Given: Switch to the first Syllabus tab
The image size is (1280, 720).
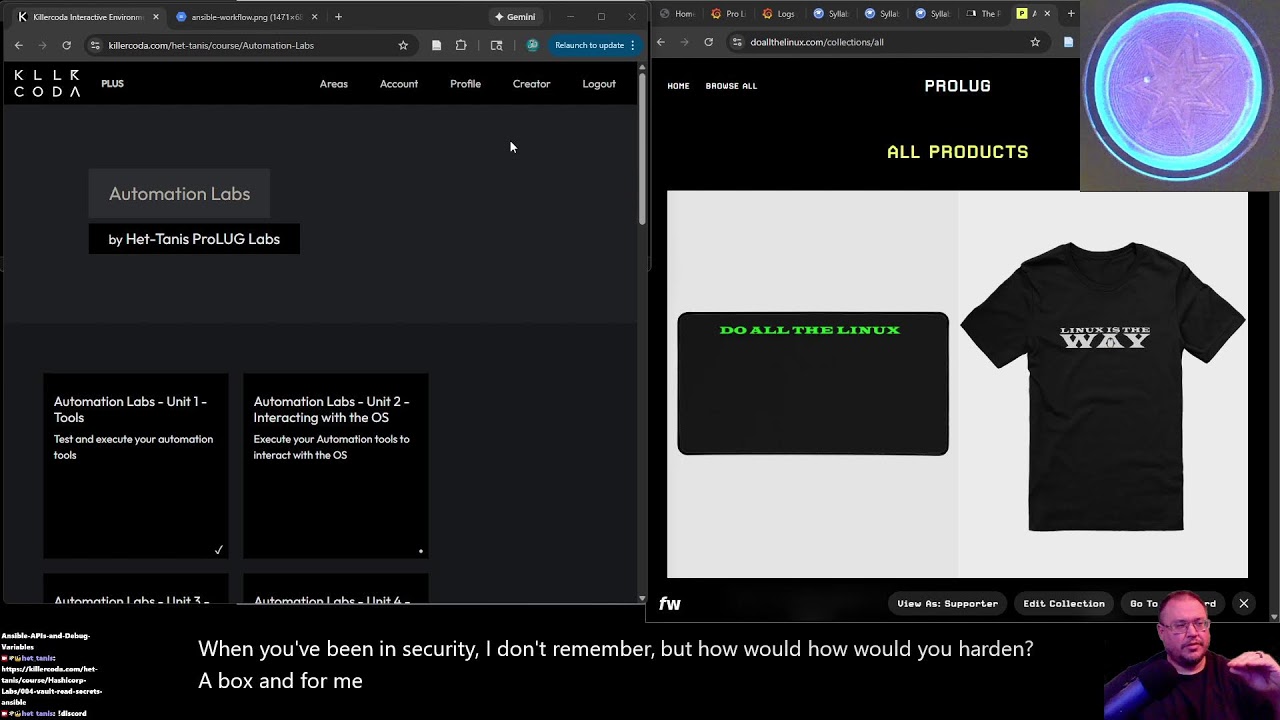Looking at the screenshot, I should point(831,14).
